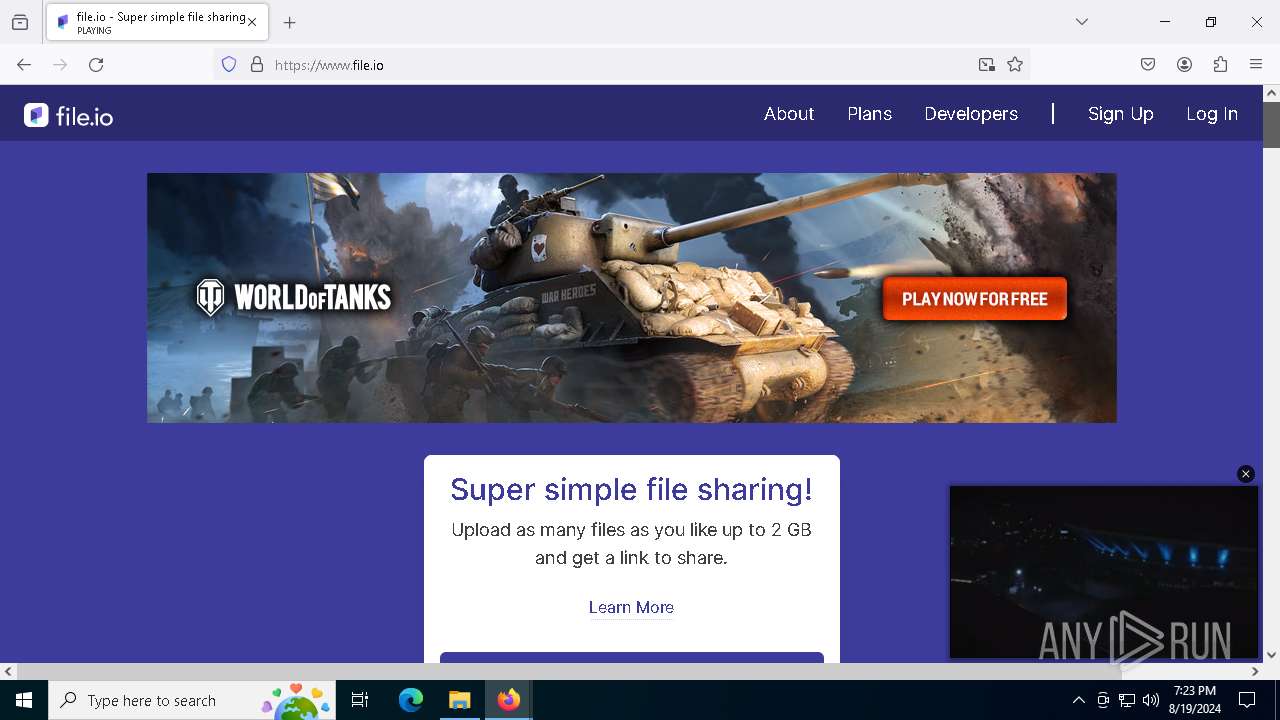
Task: Click the vertical scrollbar up arrow
Action: click(1271, 93)
